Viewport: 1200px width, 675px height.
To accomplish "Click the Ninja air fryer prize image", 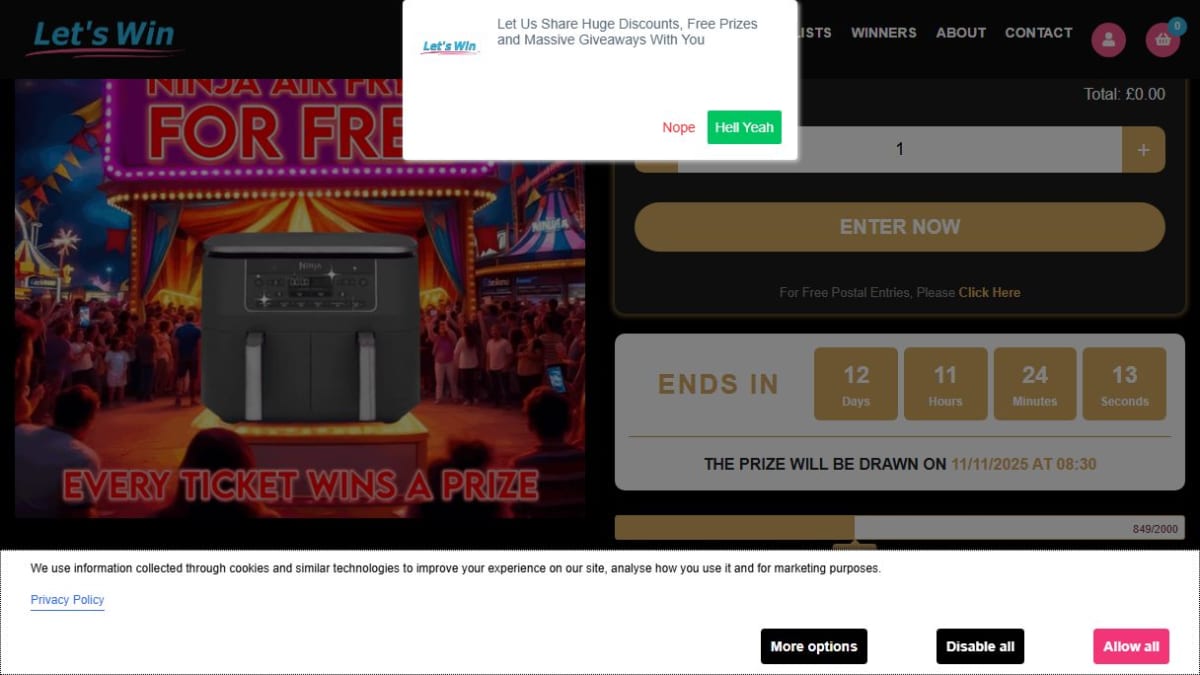I will pos(300,298).
